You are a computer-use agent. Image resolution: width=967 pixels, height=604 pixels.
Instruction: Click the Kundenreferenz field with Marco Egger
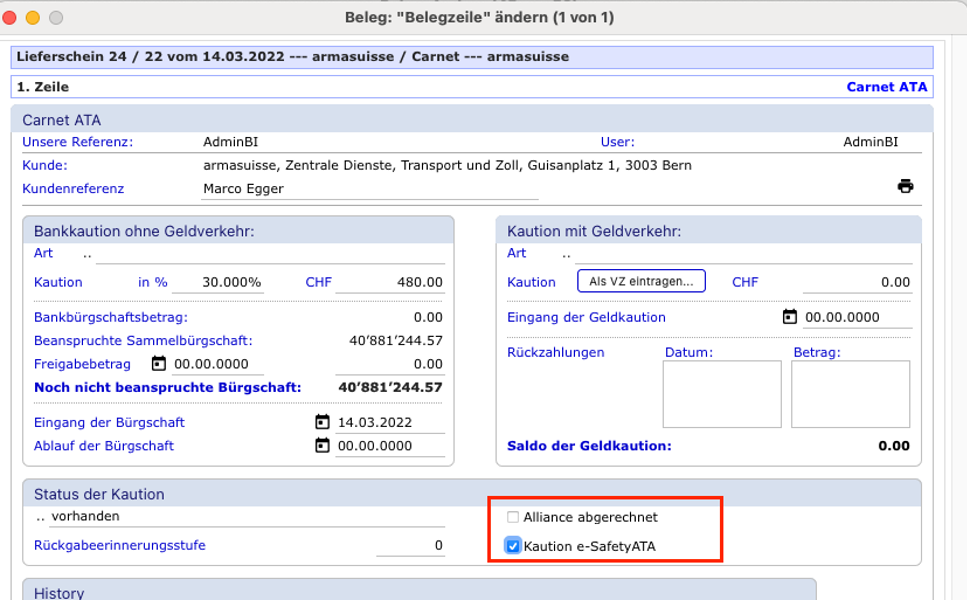[x=368, y=189]
